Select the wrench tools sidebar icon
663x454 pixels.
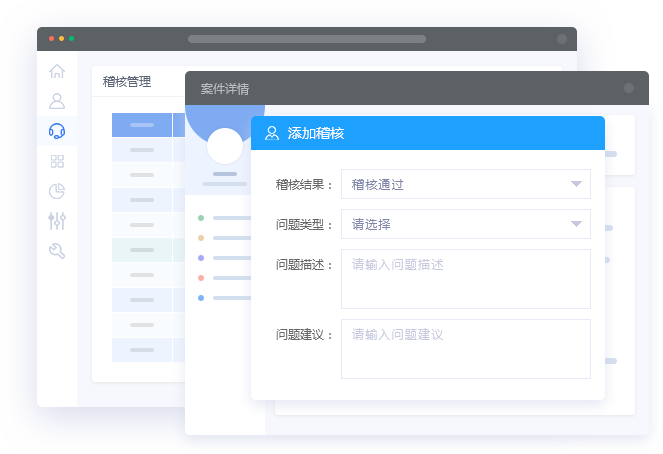[57, 251]
